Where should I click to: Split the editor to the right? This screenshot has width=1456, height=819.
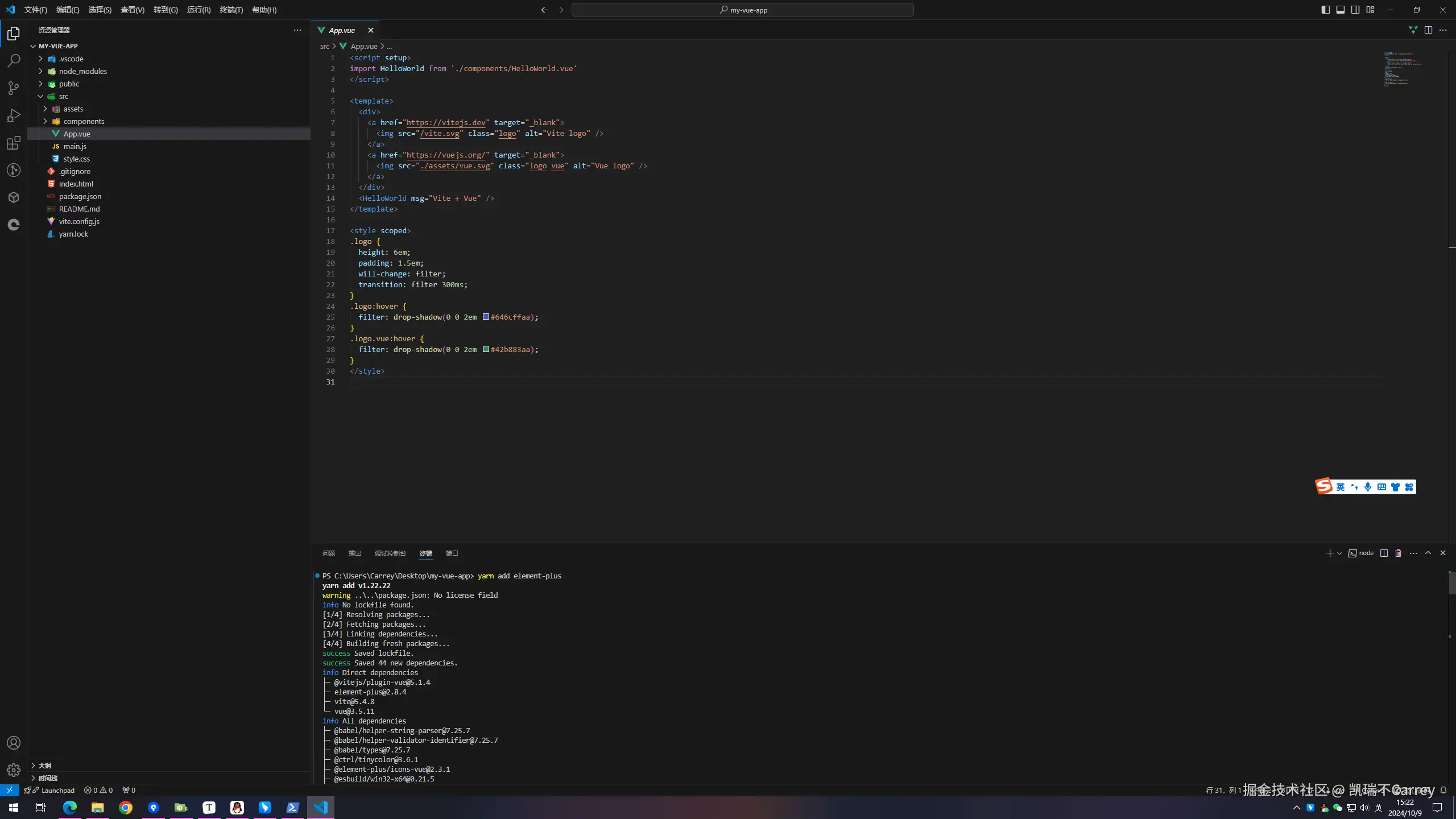[x=1428, y=30]
